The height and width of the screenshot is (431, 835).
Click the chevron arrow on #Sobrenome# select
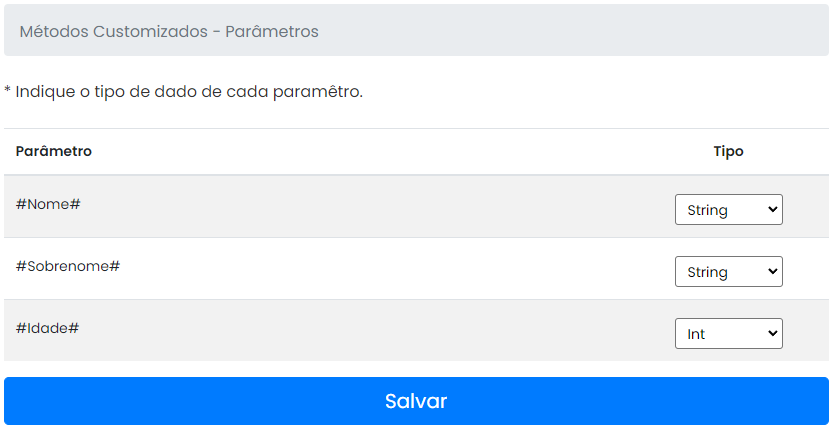770,272
